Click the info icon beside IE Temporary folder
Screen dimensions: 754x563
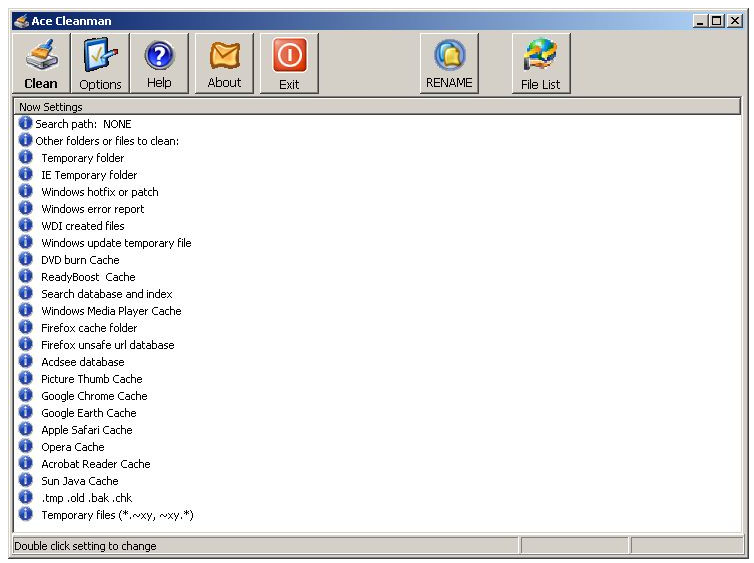point(25,175)
